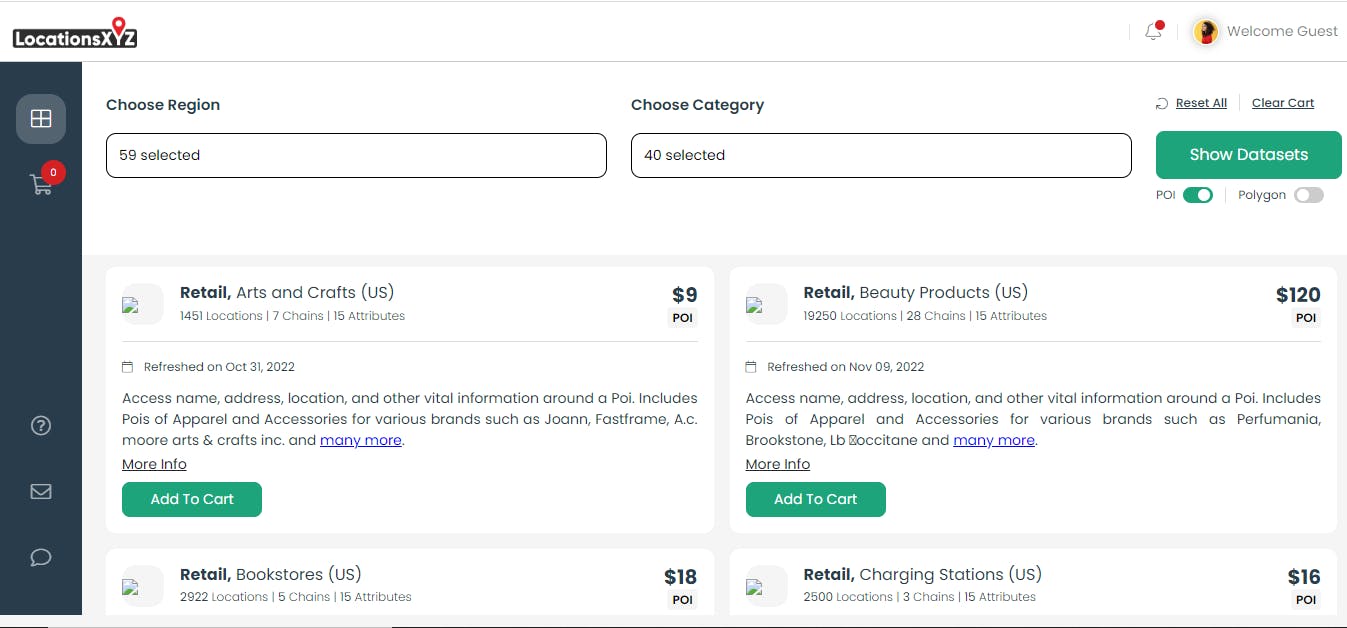Image resolution: width=1347 pixels, height=628 pixels.
Task: Open the help question mark icon
Action: tap(41, 426)
